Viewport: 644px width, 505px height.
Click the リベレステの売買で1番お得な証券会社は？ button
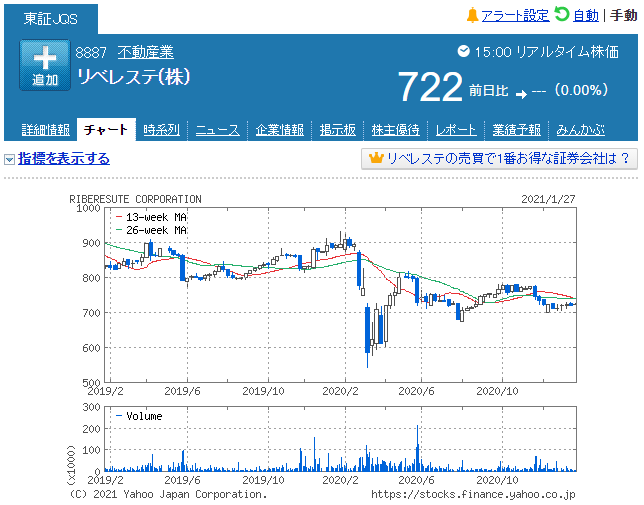click(x=499, y=158)
